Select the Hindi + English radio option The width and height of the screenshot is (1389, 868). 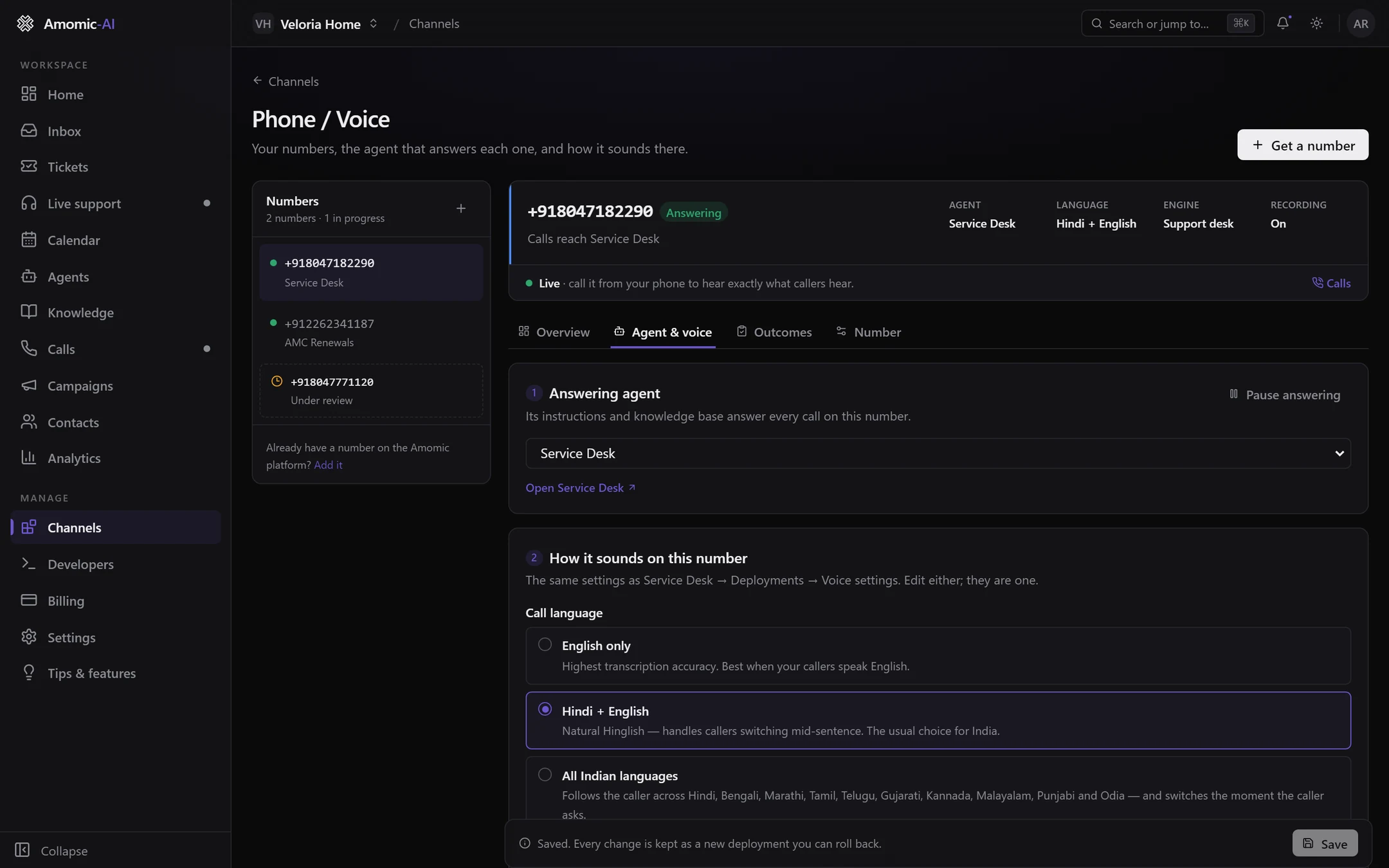tap(938, 721)
